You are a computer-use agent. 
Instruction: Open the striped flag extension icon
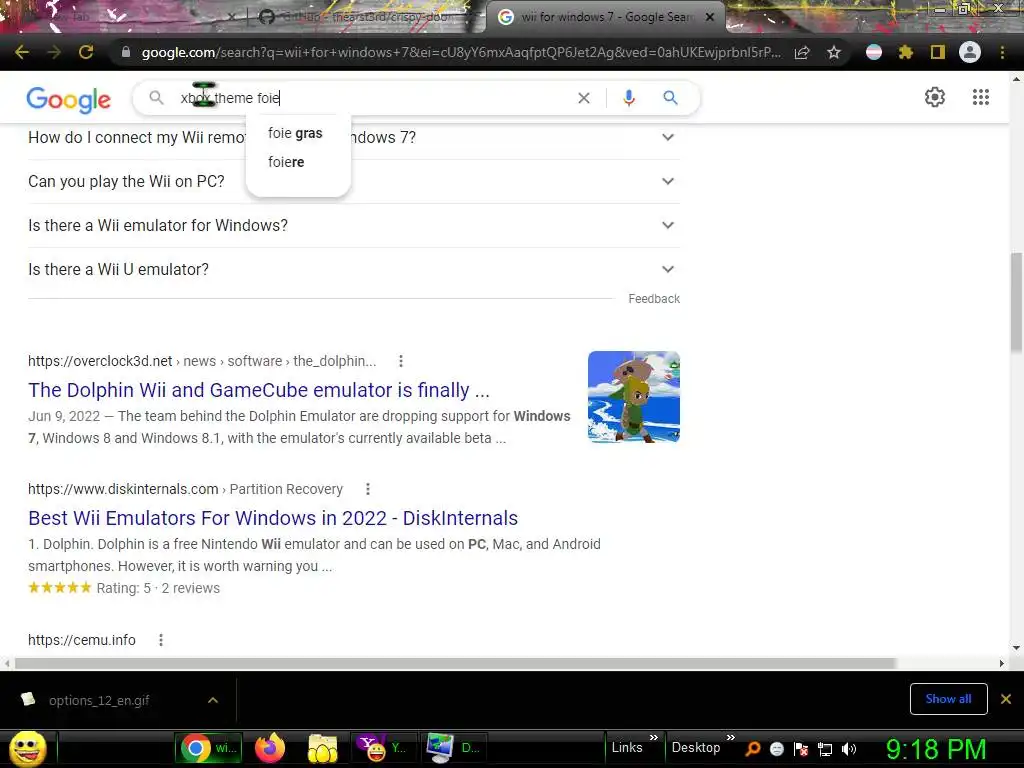point(874,52)
